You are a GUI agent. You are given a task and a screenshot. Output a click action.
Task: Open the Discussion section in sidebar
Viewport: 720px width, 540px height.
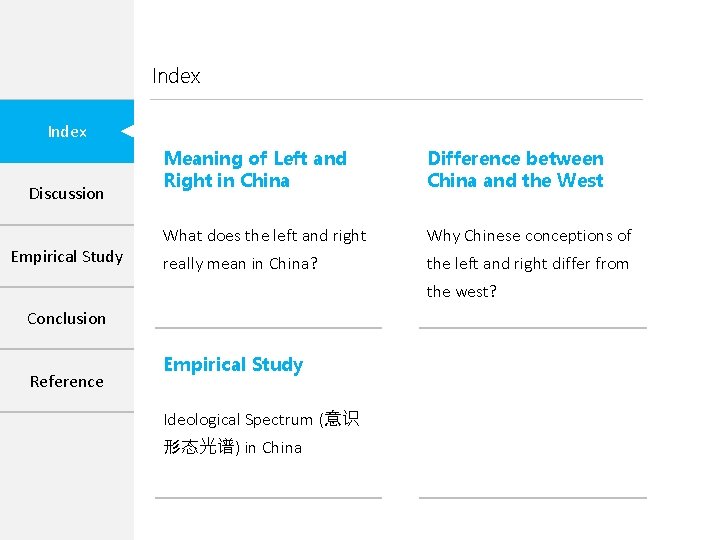pyautogui.click(x=66, y=194)
